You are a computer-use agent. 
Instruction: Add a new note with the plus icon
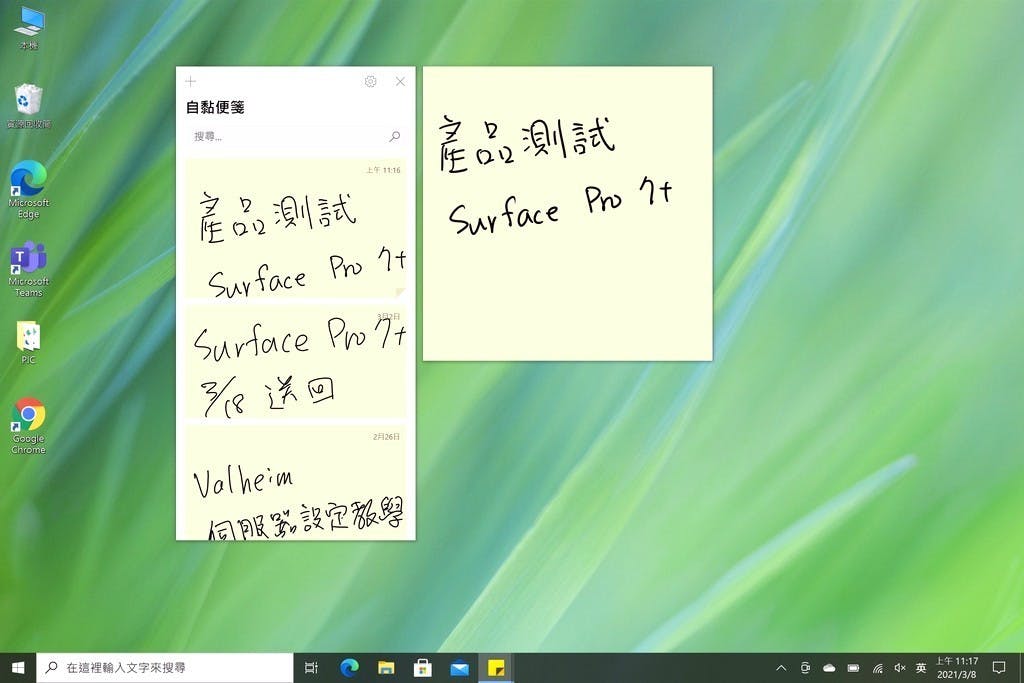191,82
